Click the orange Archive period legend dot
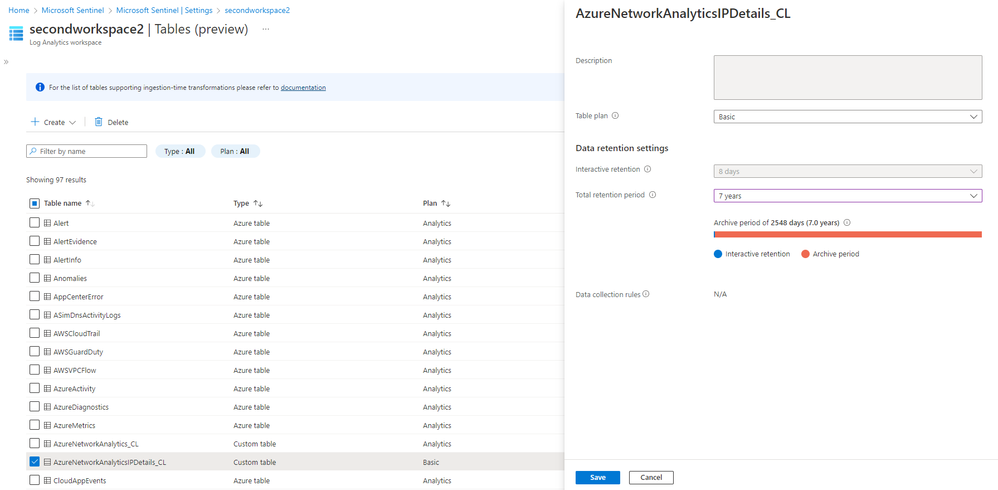Screen dimensions: 998x490 tap(805, 254)
